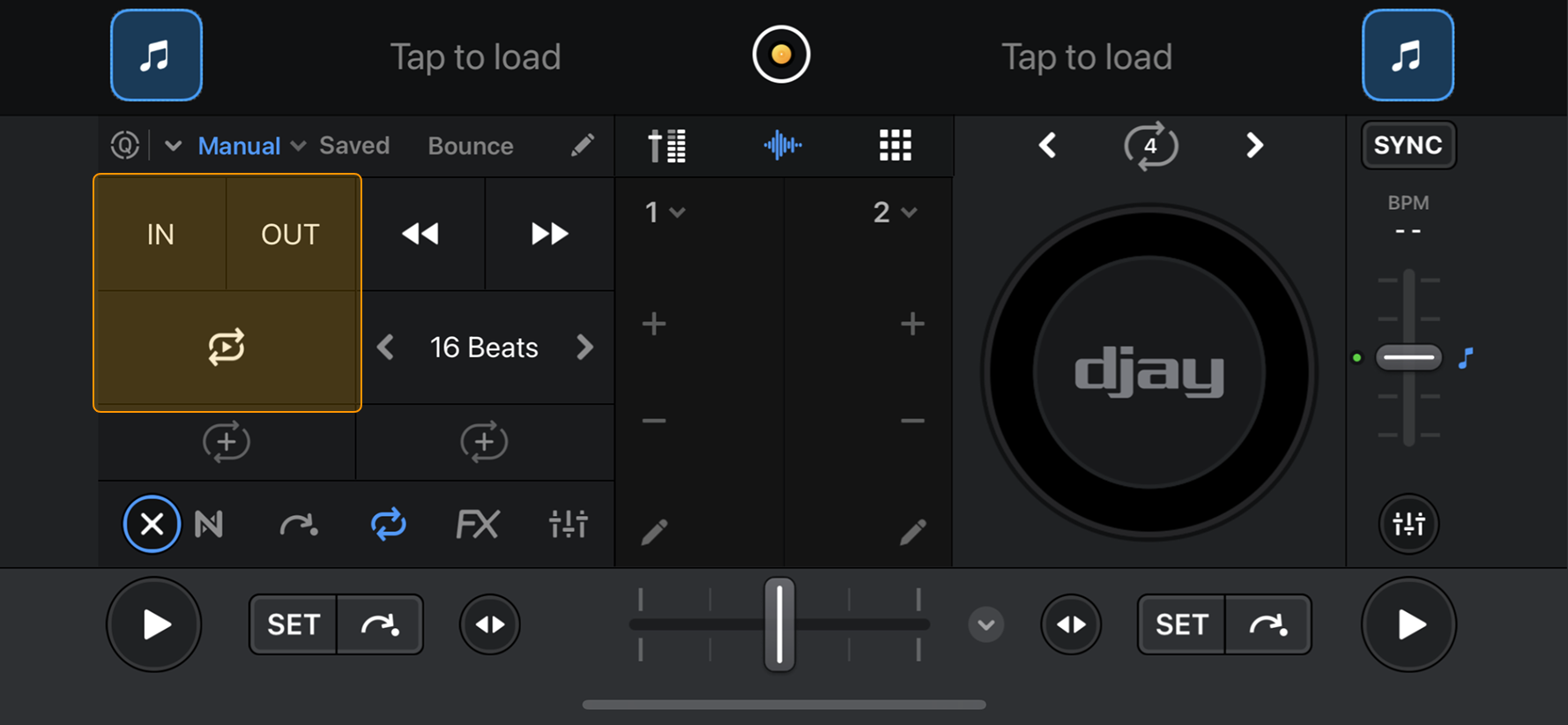Click the quantize Q icon

pos(125,145)
